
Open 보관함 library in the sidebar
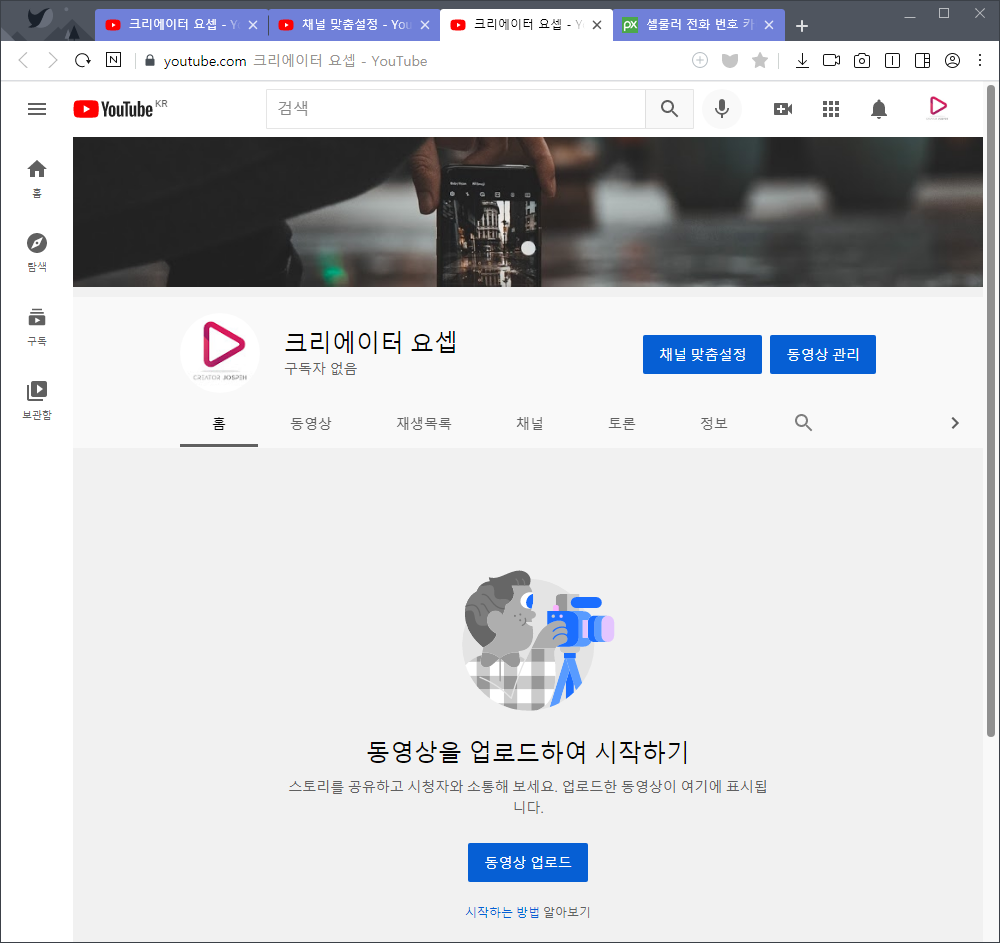37,401
